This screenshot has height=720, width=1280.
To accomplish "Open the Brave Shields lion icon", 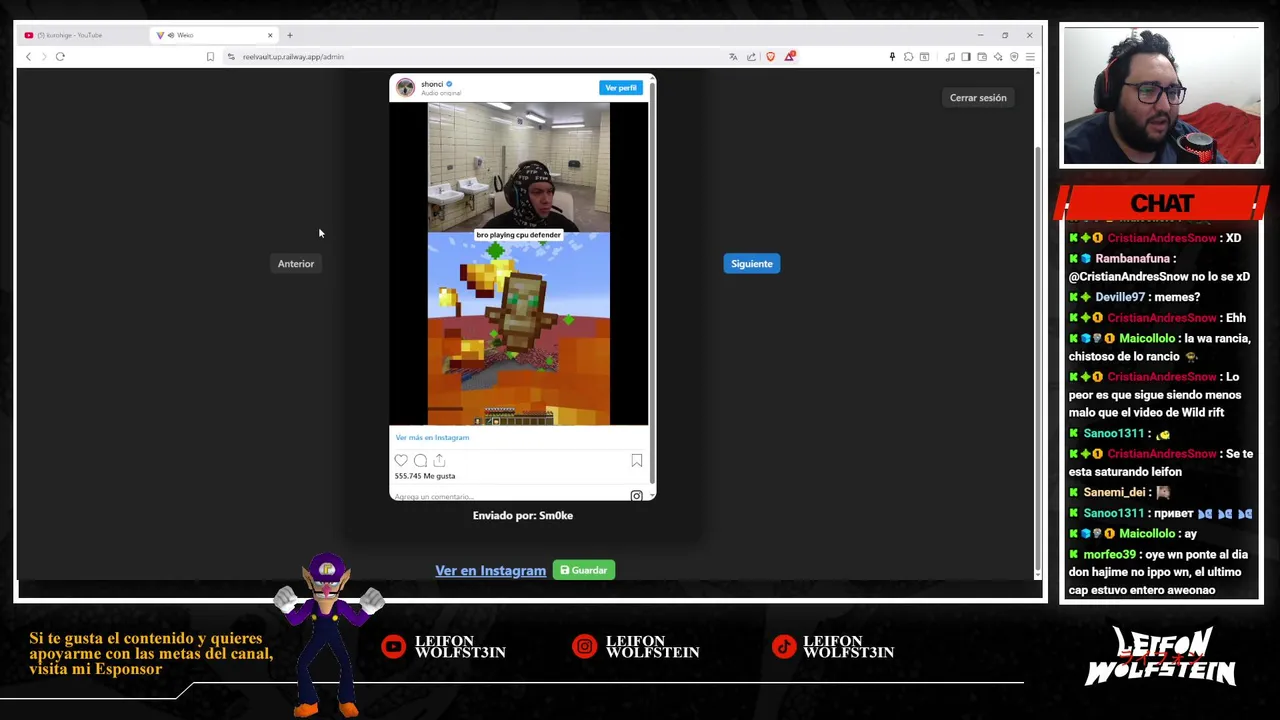I will [770, 57].
